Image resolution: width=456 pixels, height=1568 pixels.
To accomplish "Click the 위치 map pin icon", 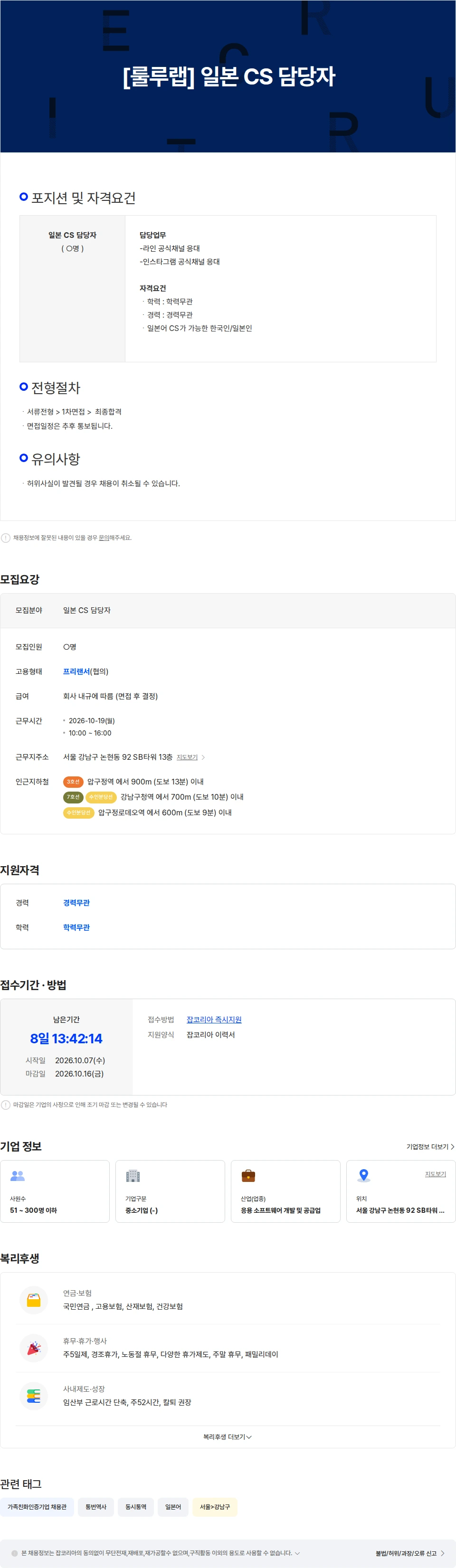I will pyautogui.click(x=363, y=1176).
